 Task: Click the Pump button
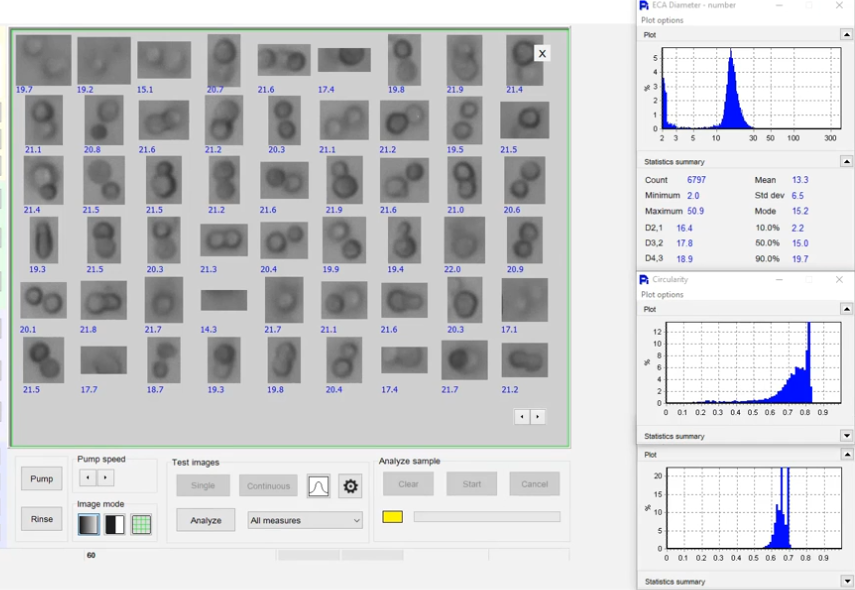tap(41, 479)
